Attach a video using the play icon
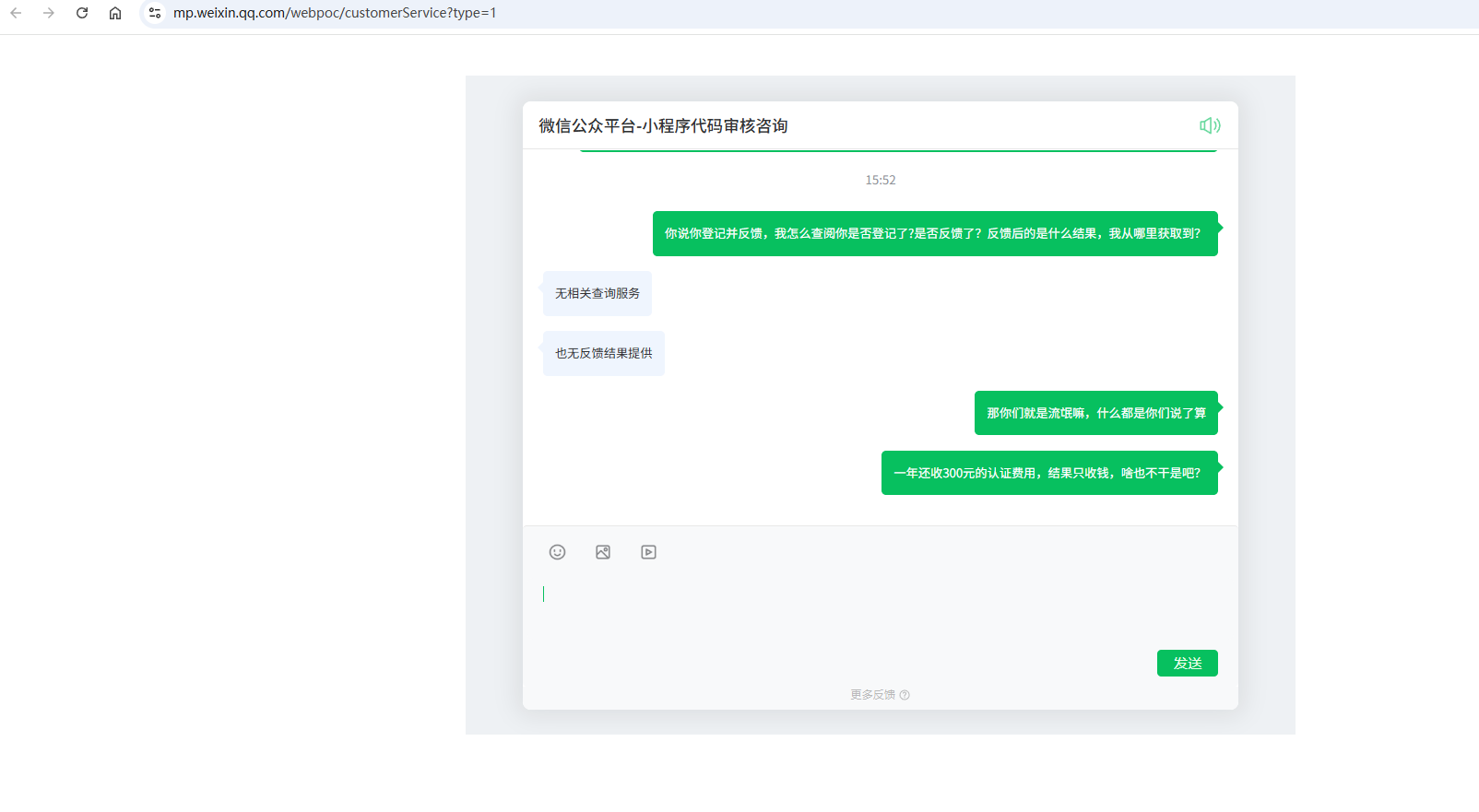This screenshot has height=812, width=1479. (x=649, y=552)
